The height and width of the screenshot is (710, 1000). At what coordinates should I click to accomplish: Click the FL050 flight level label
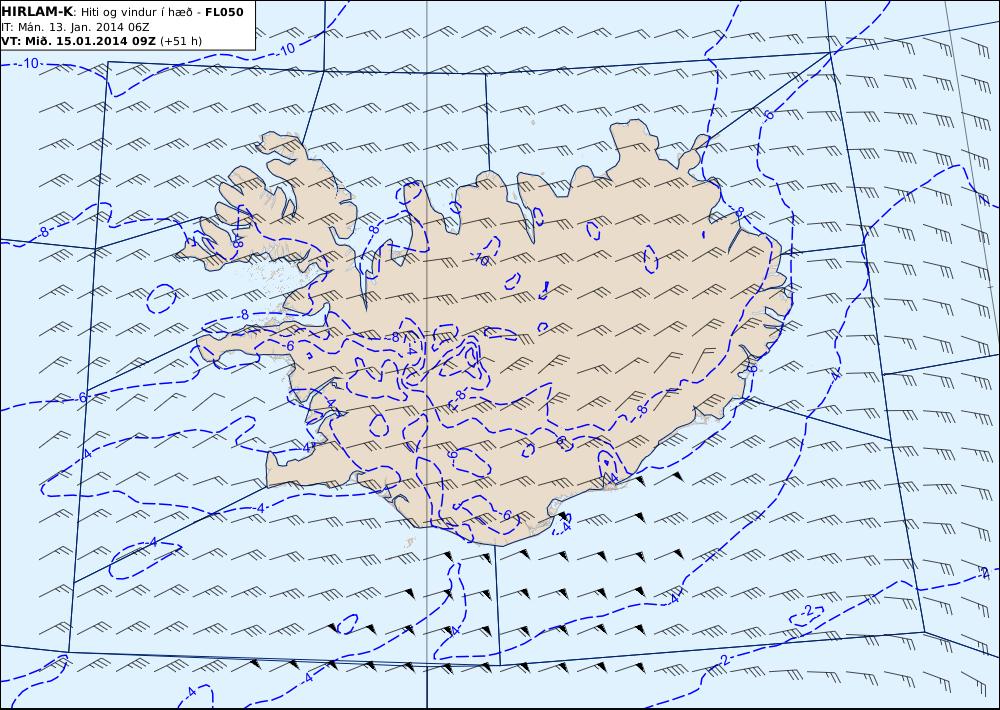point(224,12)
